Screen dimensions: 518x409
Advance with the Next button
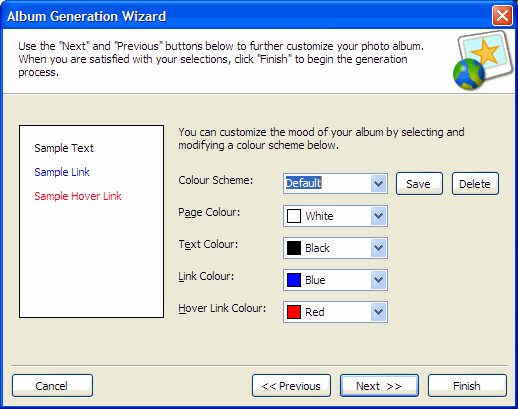click(379, 386)
